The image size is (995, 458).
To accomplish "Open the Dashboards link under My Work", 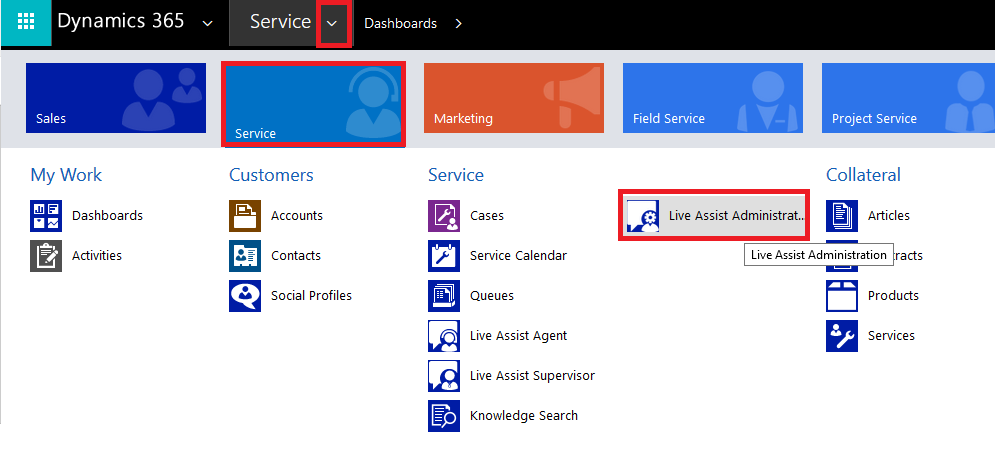I will 107,216.
